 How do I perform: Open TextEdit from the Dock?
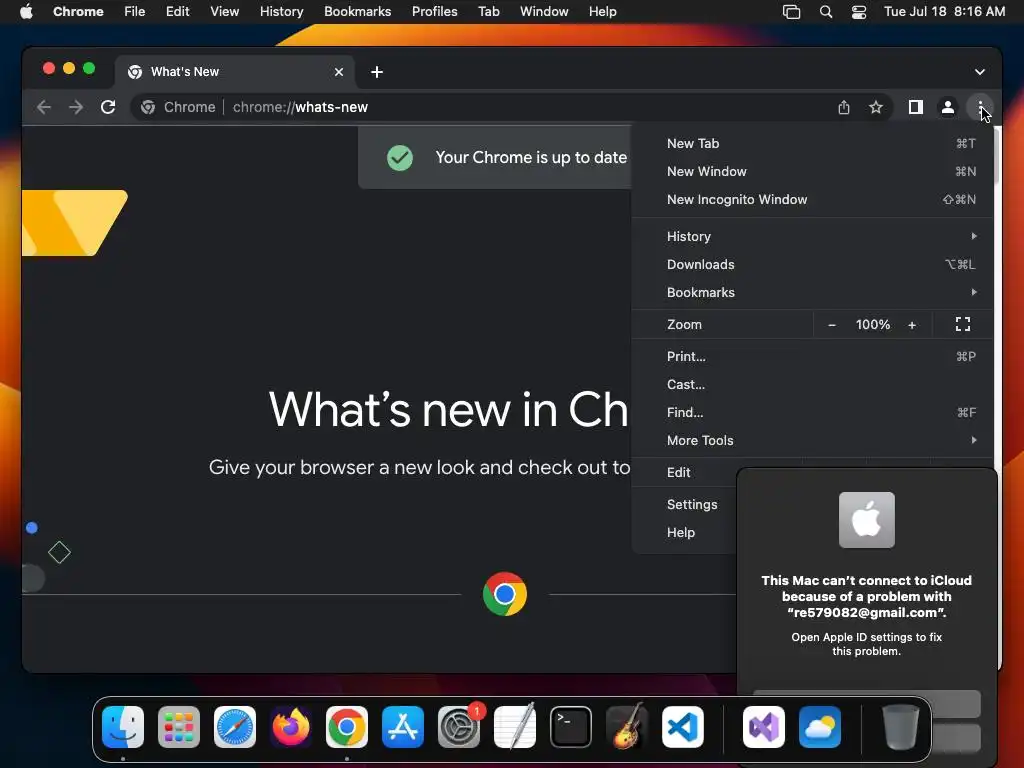(x=515, y=727)
